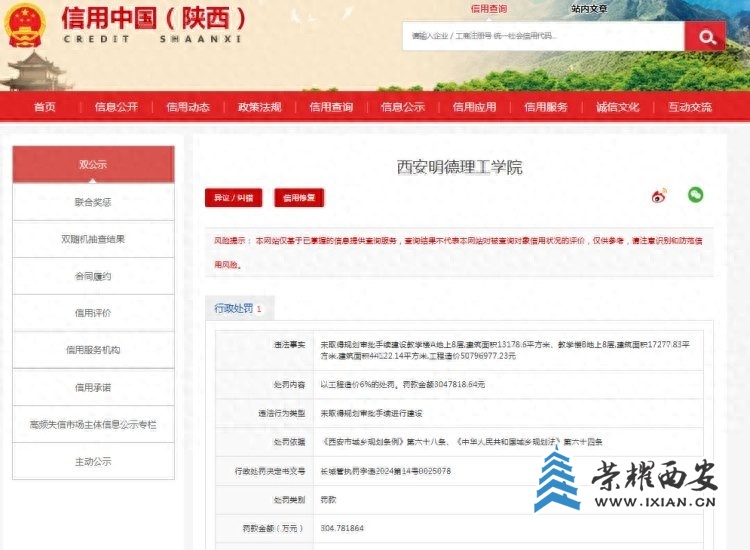Click the 处罚依据 legal basis text
This screenshot has height=550, width=750.
[461, 442]
